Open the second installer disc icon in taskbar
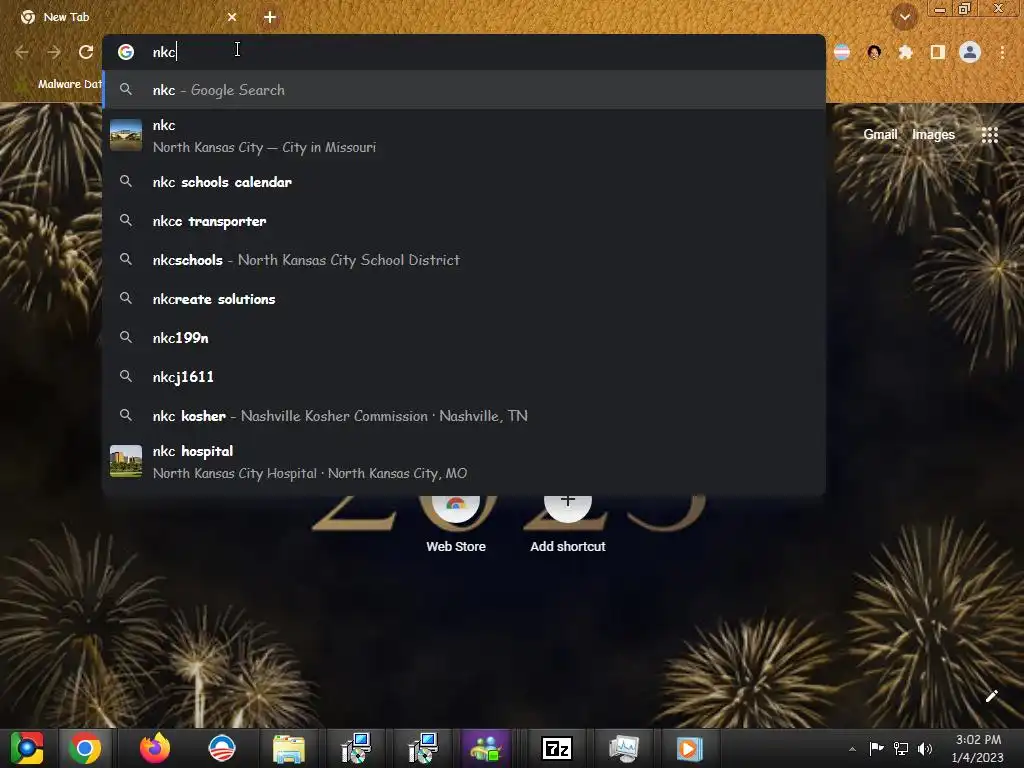This screenshot has height=768, width=1024. pos(423,748)
